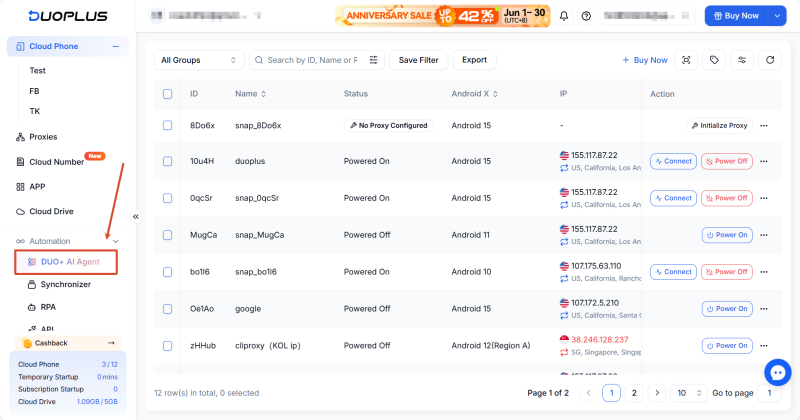Click the magnifier icon in the search box
Screen dimensions: 800x420
259,60
